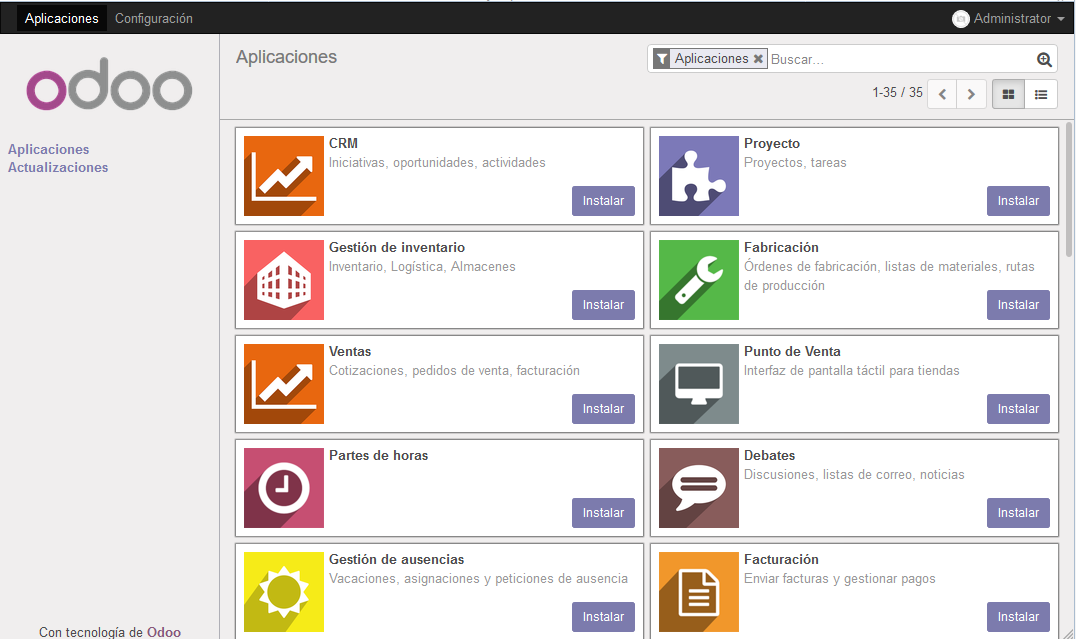Click the Buscar search field
Screen dimensions: 1076x639
tap(900, 60)
